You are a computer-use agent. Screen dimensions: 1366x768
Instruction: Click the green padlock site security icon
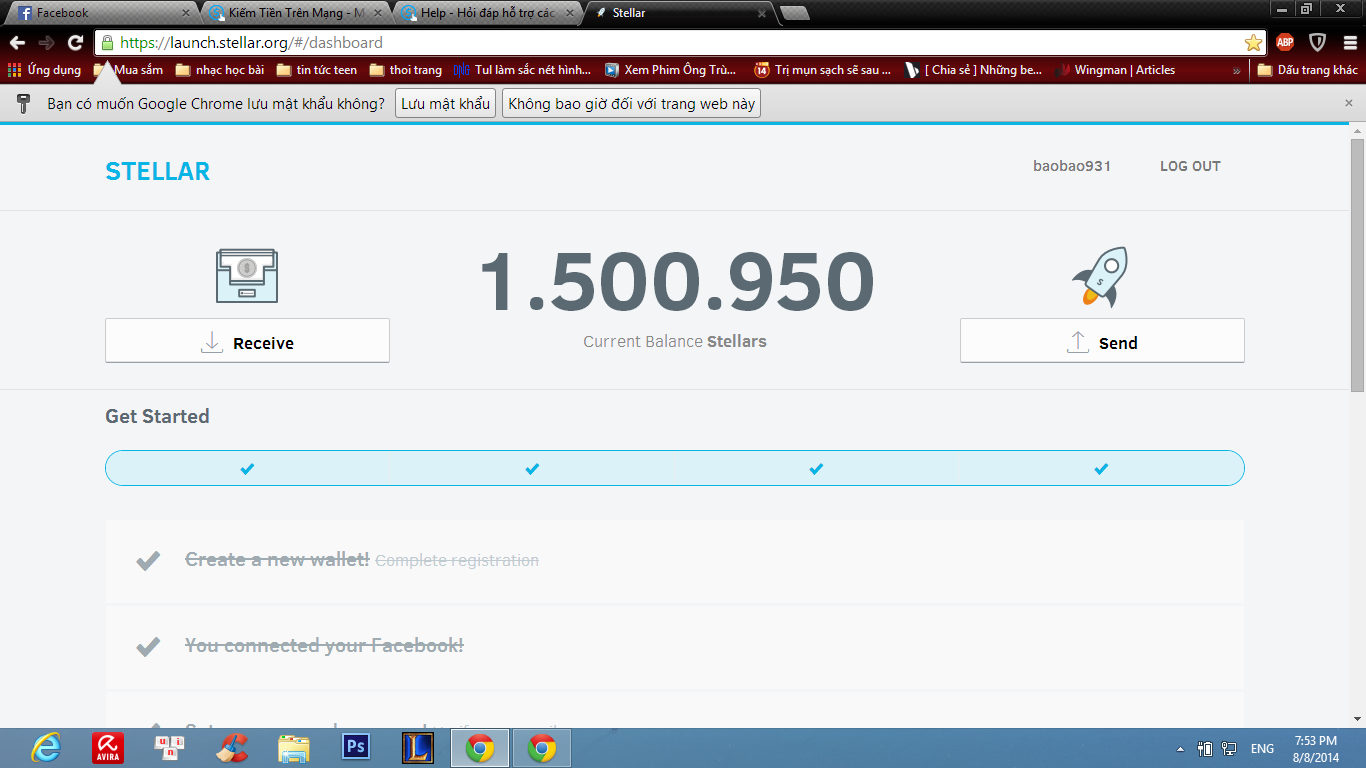107,43
